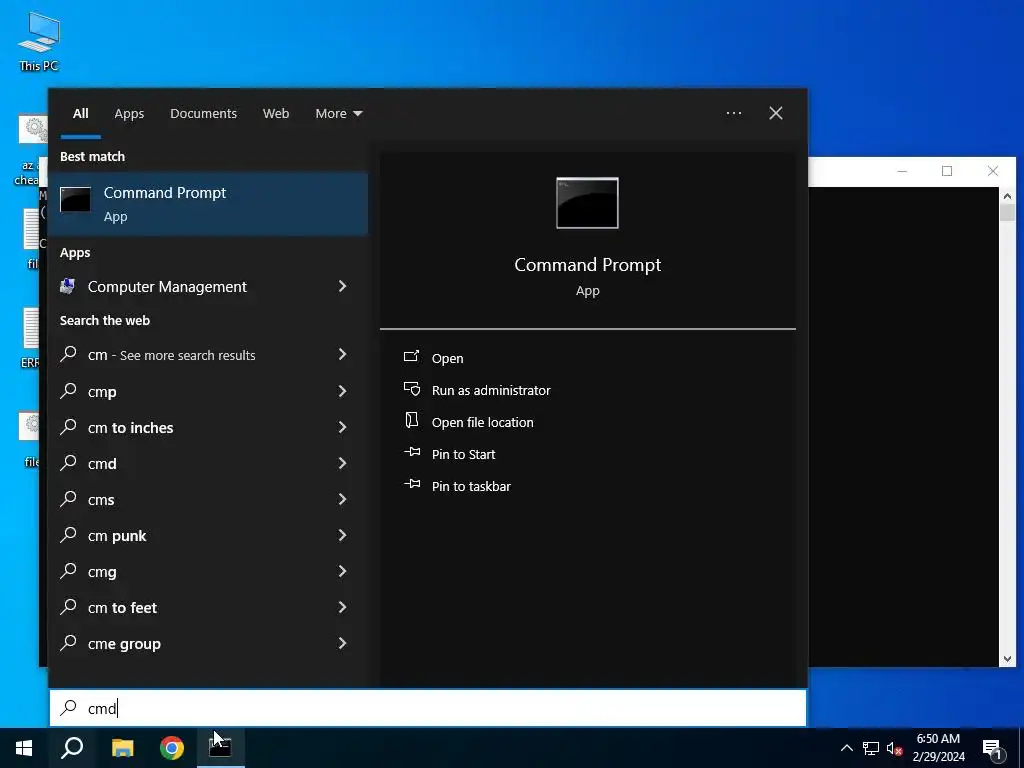Choose Run as administrator
Image resolution: width=1024 pixels, height=768 pixels.
tap(491, 391)
